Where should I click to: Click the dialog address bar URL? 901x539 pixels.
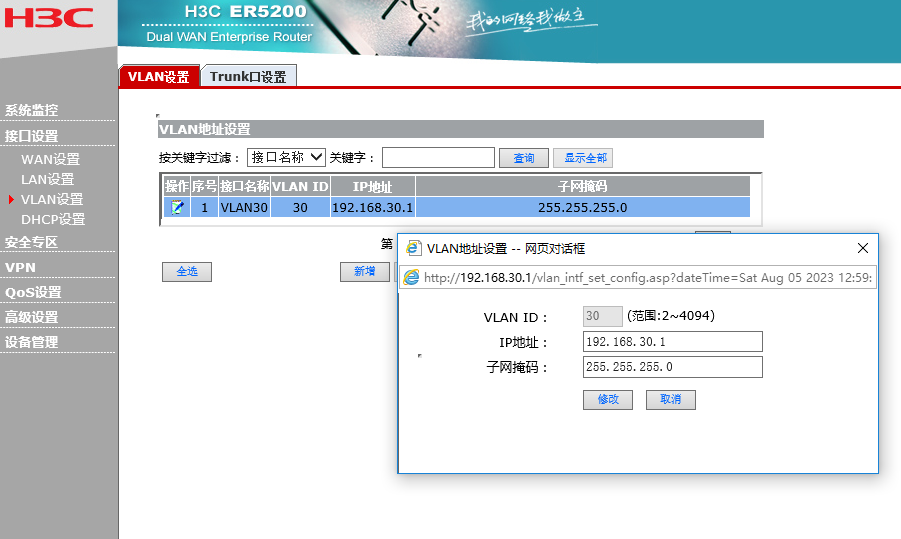click(648, 278)
